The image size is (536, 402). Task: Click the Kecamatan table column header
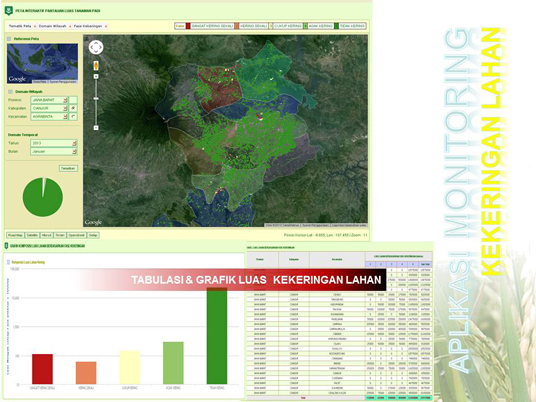tap(337, 260)
